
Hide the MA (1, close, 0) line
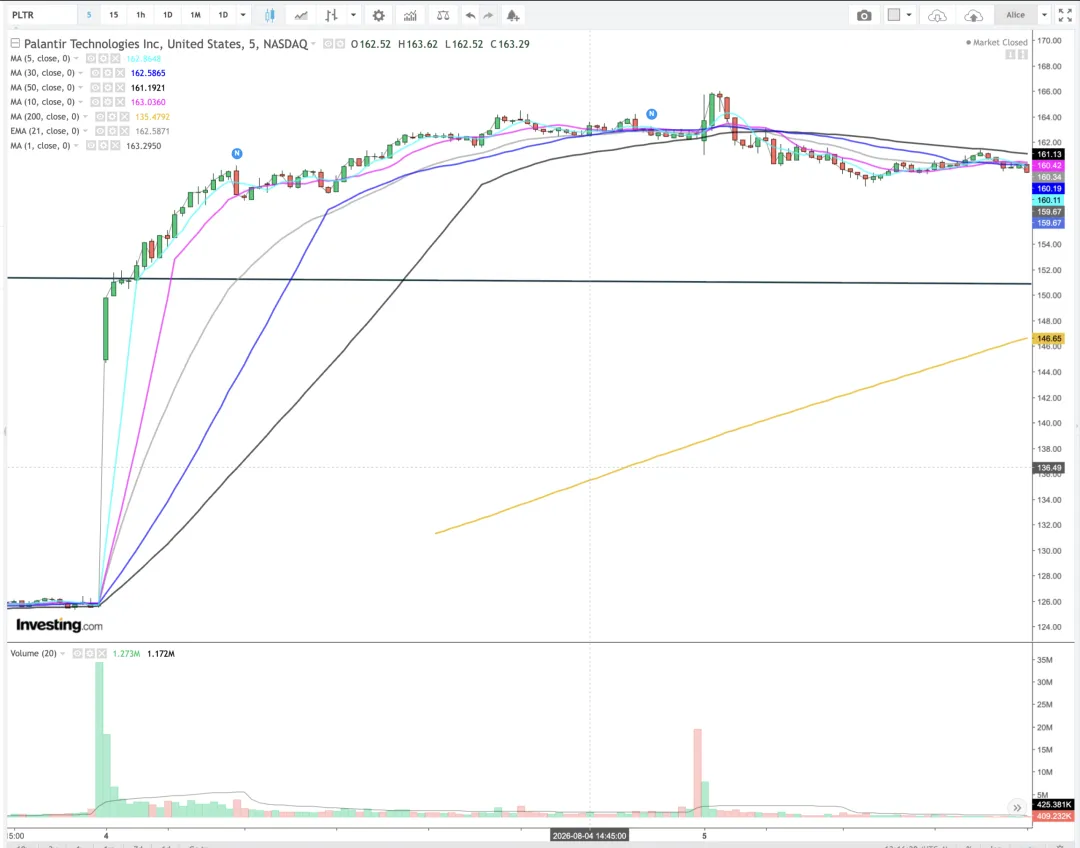(90, 146)
